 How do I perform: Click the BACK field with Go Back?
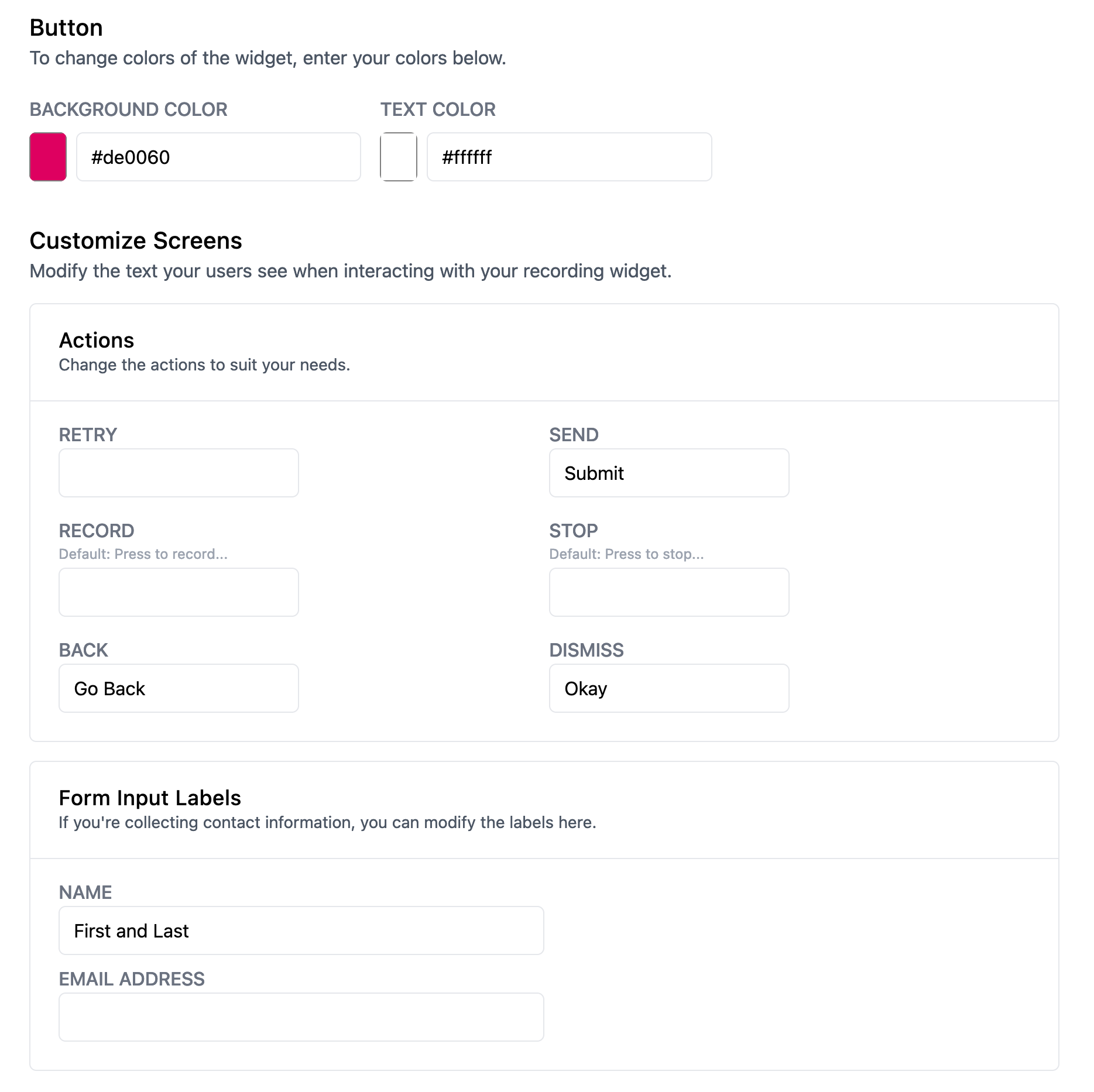[179, 688]
